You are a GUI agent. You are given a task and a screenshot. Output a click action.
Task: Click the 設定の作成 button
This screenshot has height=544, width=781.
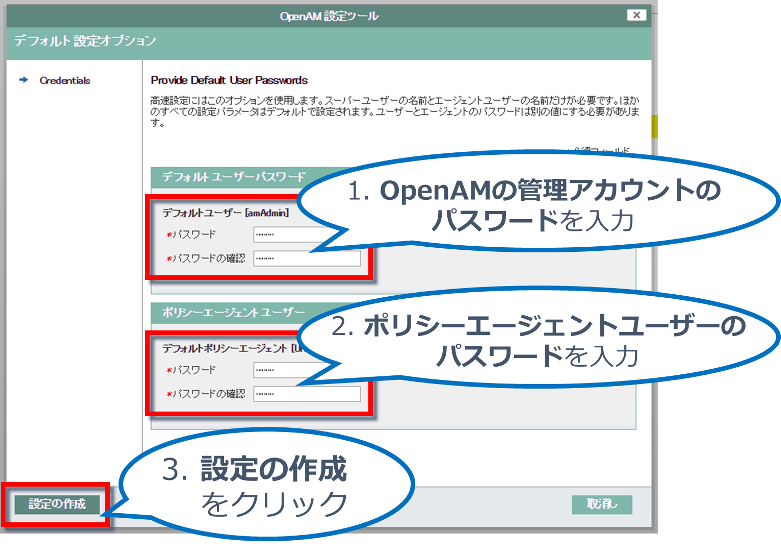[x=57, y=504]
